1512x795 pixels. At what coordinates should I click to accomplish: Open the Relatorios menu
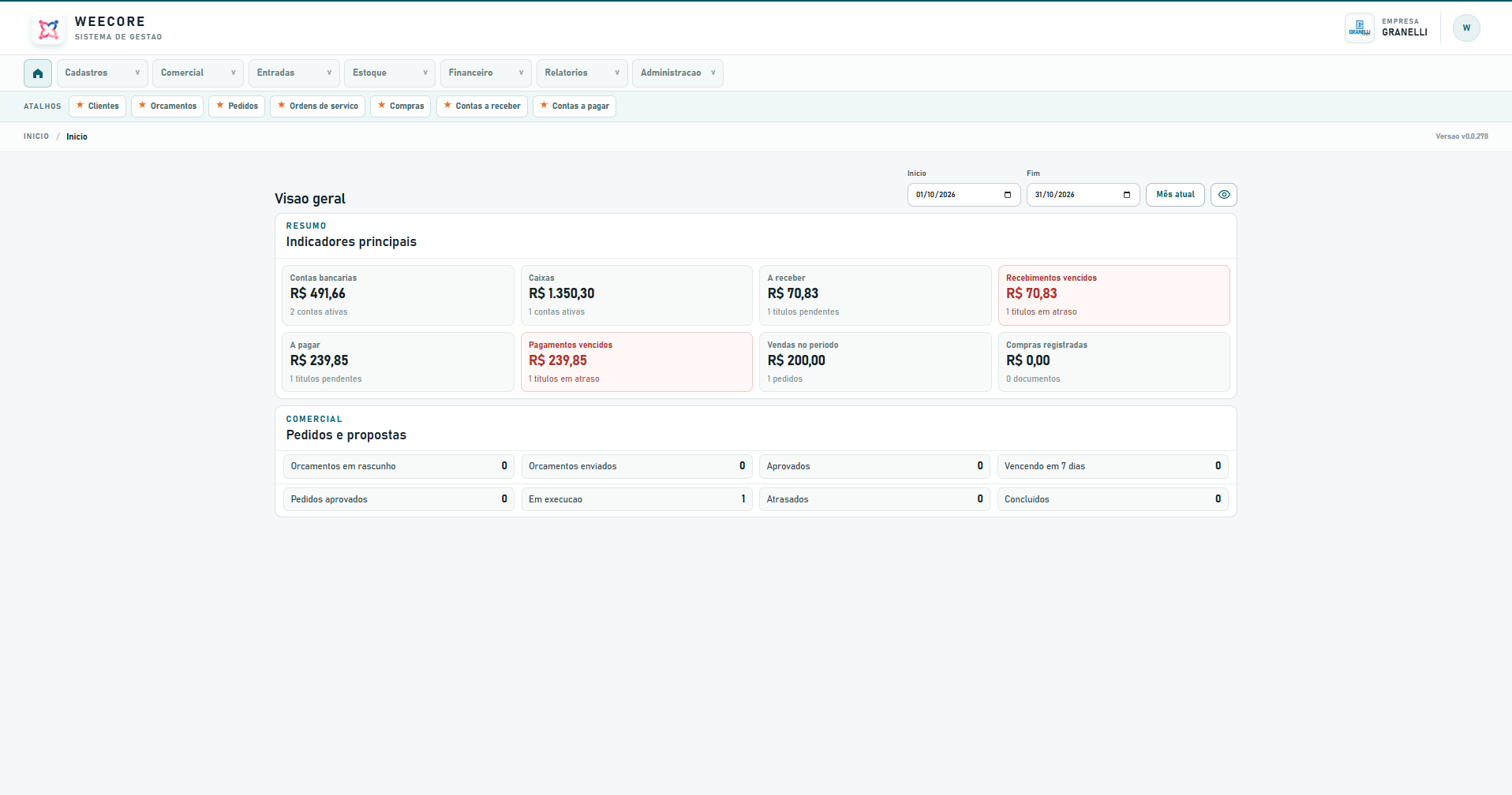pyautogui.click(x=582, y=73)
